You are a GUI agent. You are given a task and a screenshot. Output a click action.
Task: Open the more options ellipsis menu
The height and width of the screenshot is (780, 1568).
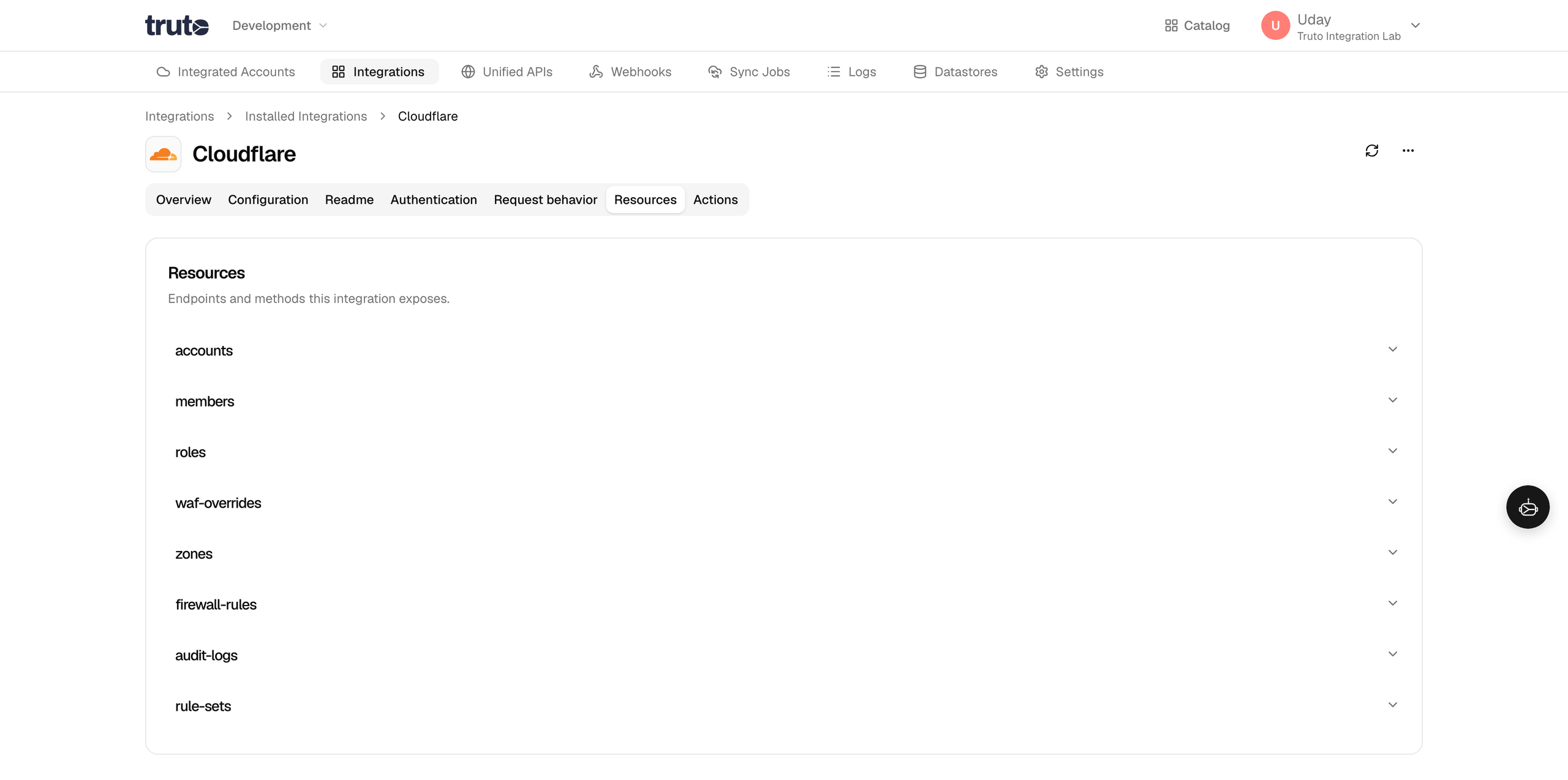tap(1408, 151)
